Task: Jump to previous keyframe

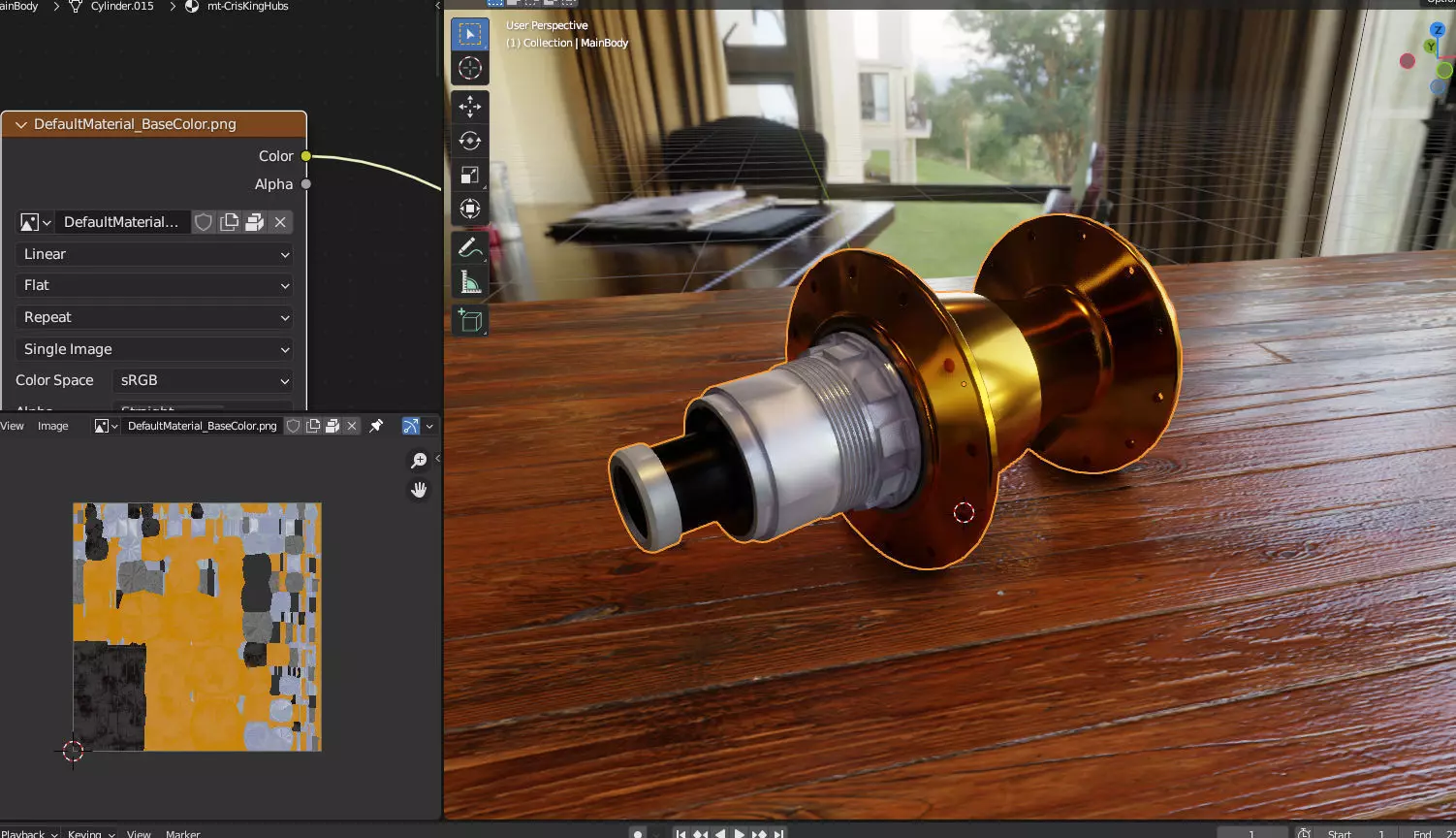Action: click(701, 833)
